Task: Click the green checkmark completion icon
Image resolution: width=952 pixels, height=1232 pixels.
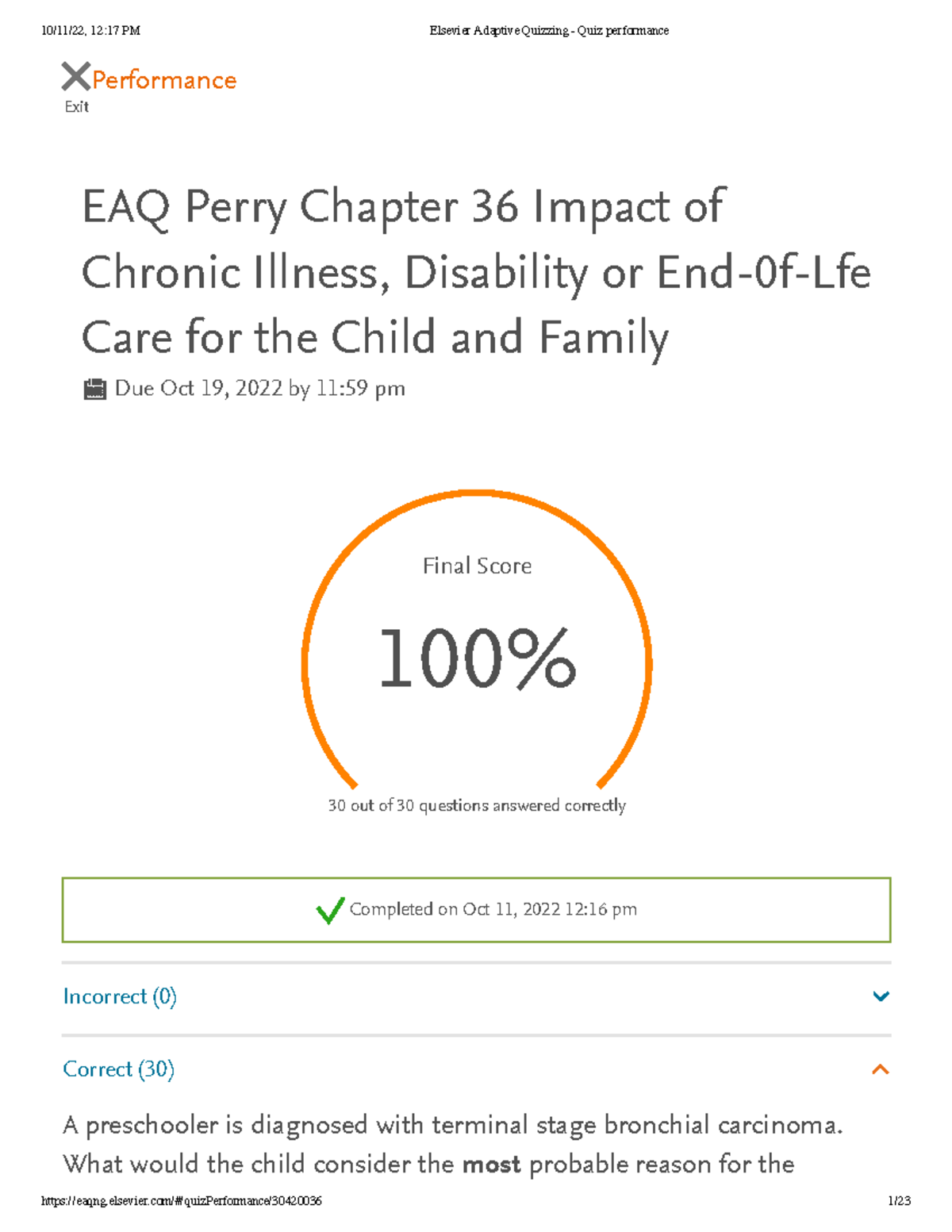Action: tap(329, 911)
